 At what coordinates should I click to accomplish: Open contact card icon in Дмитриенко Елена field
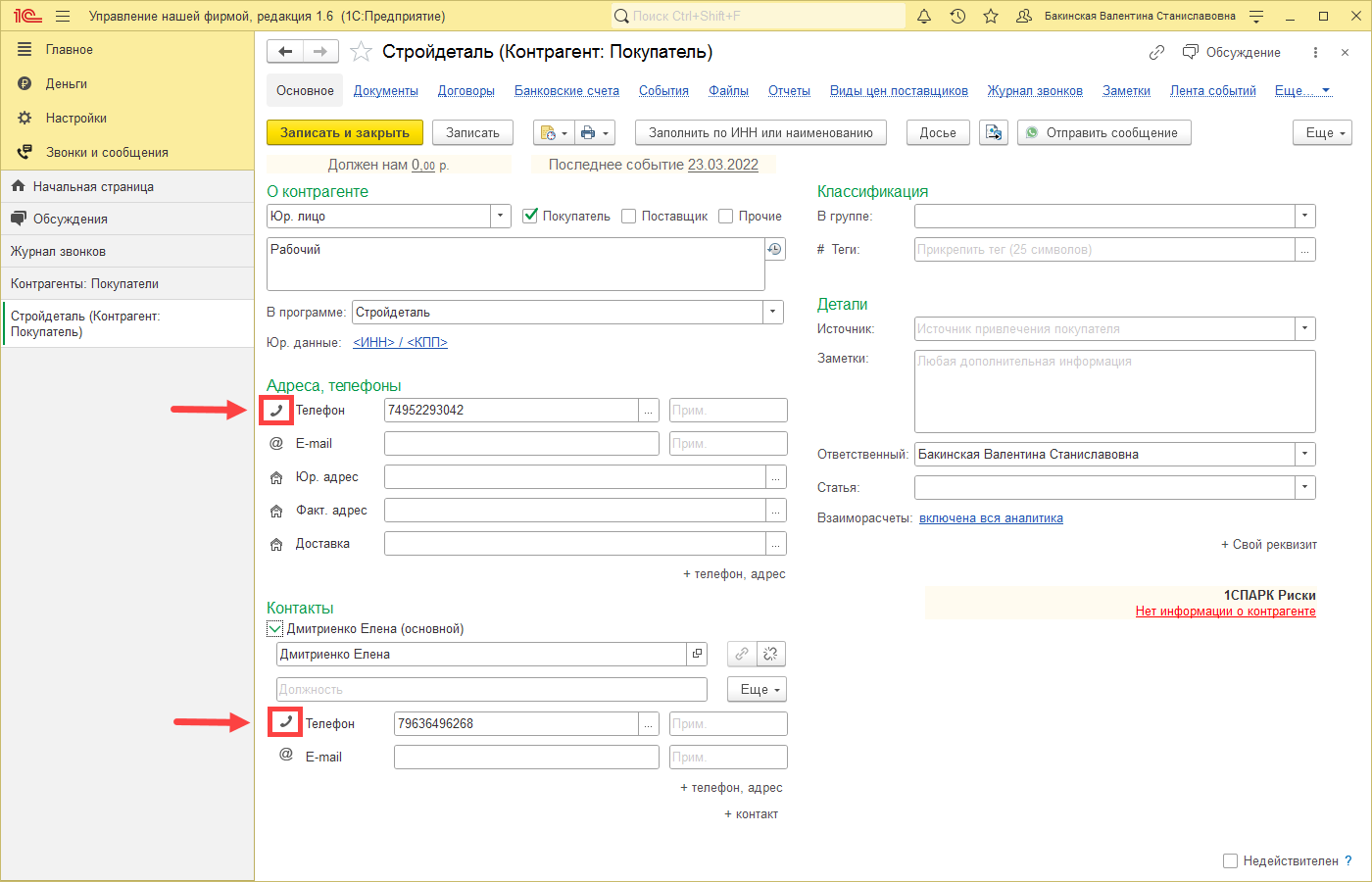point(698,654)
